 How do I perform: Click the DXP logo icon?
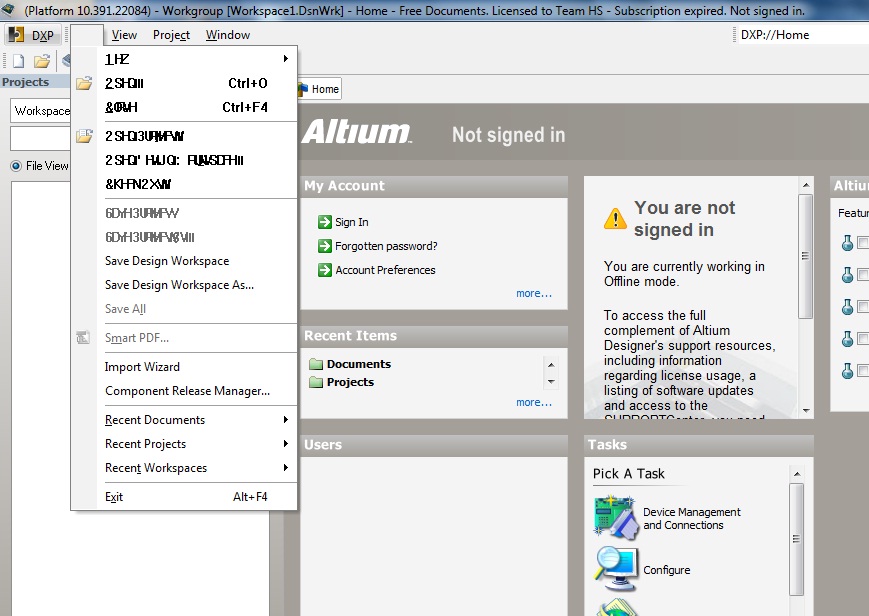(x=17, y=35)
